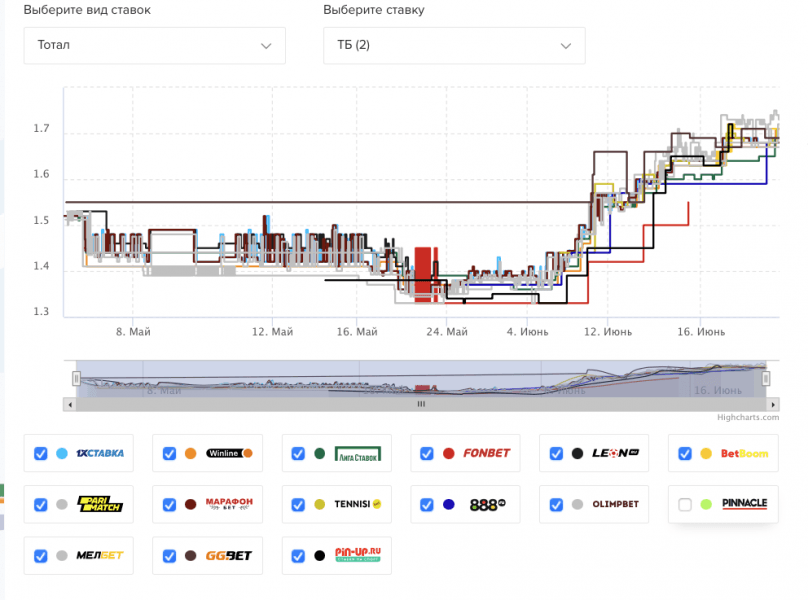The image size is (808, 600).
Task: Click the navigator scrollbar right arrow
Action: click(772, 404)
